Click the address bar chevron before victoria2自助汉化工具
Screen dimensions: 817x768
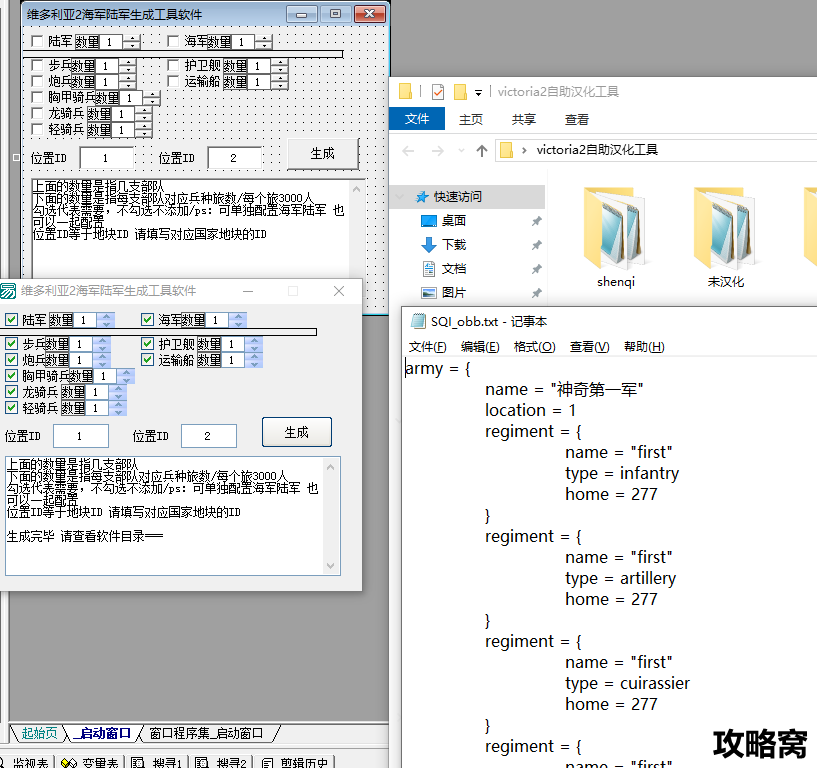coord(524,151)
